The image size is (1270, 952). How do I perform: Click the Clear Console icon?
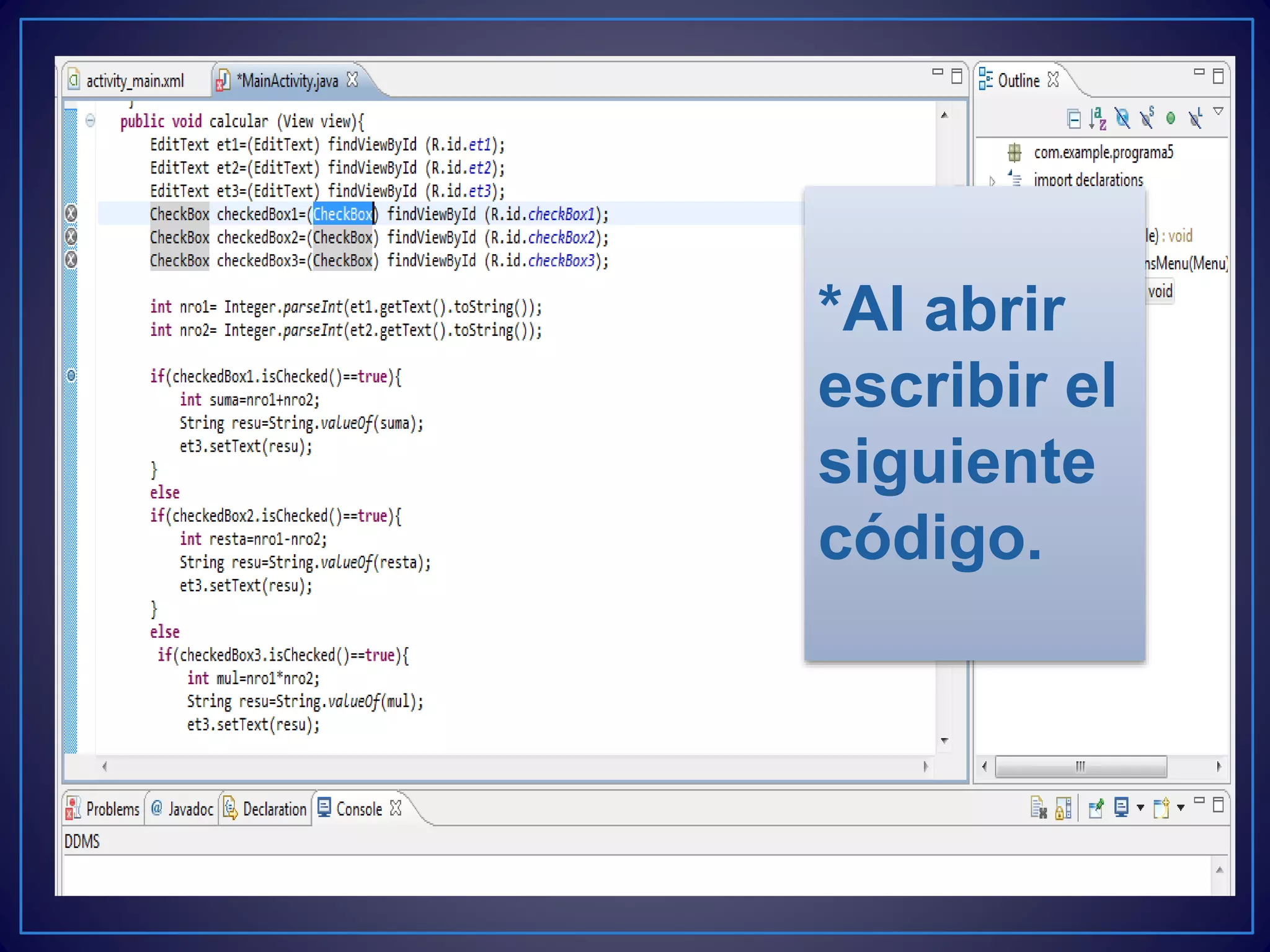pos(1039,808)
